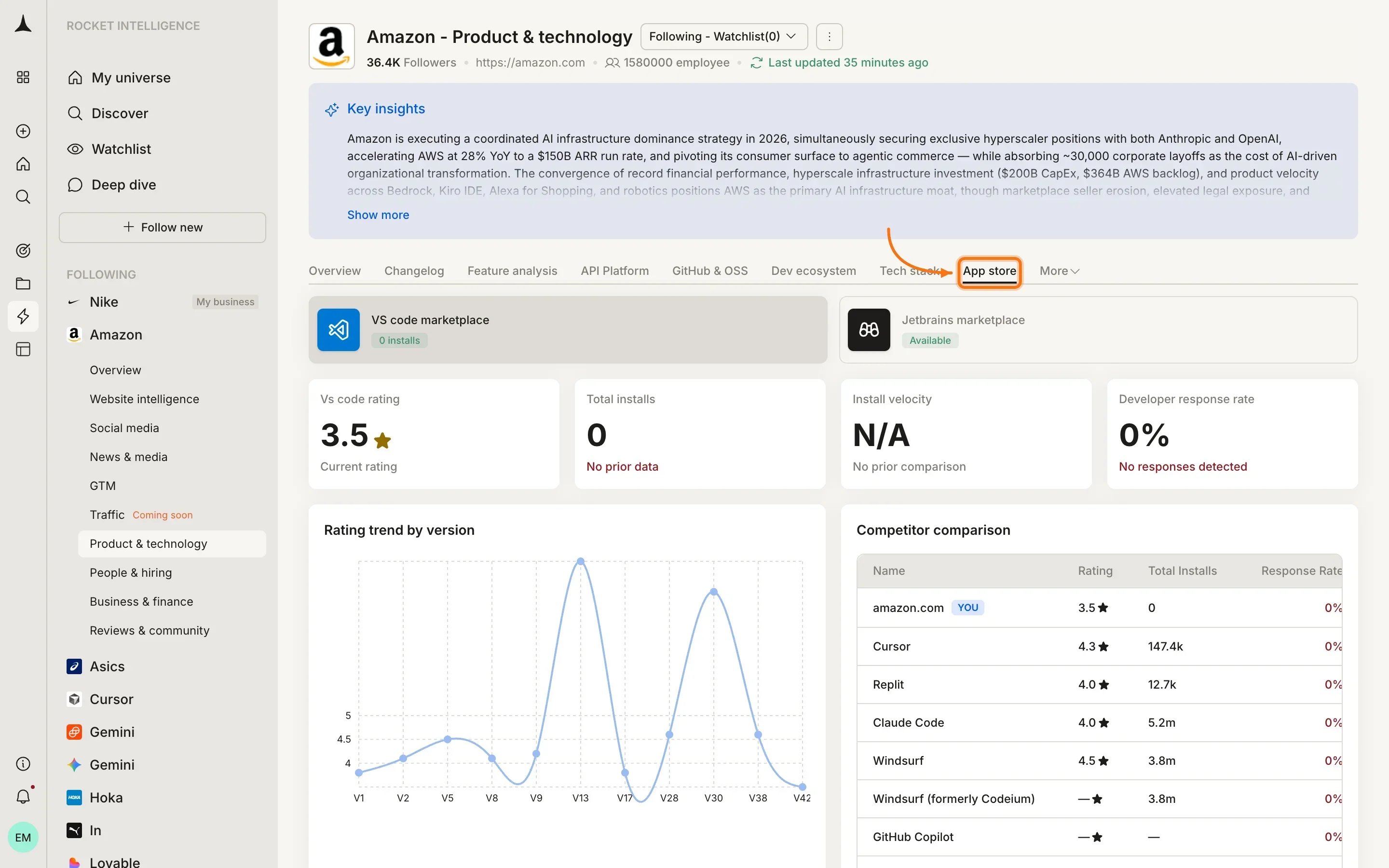Select the VS code marketplace card
Viewport: 1389px width, 868px height.
pos(568,329)
